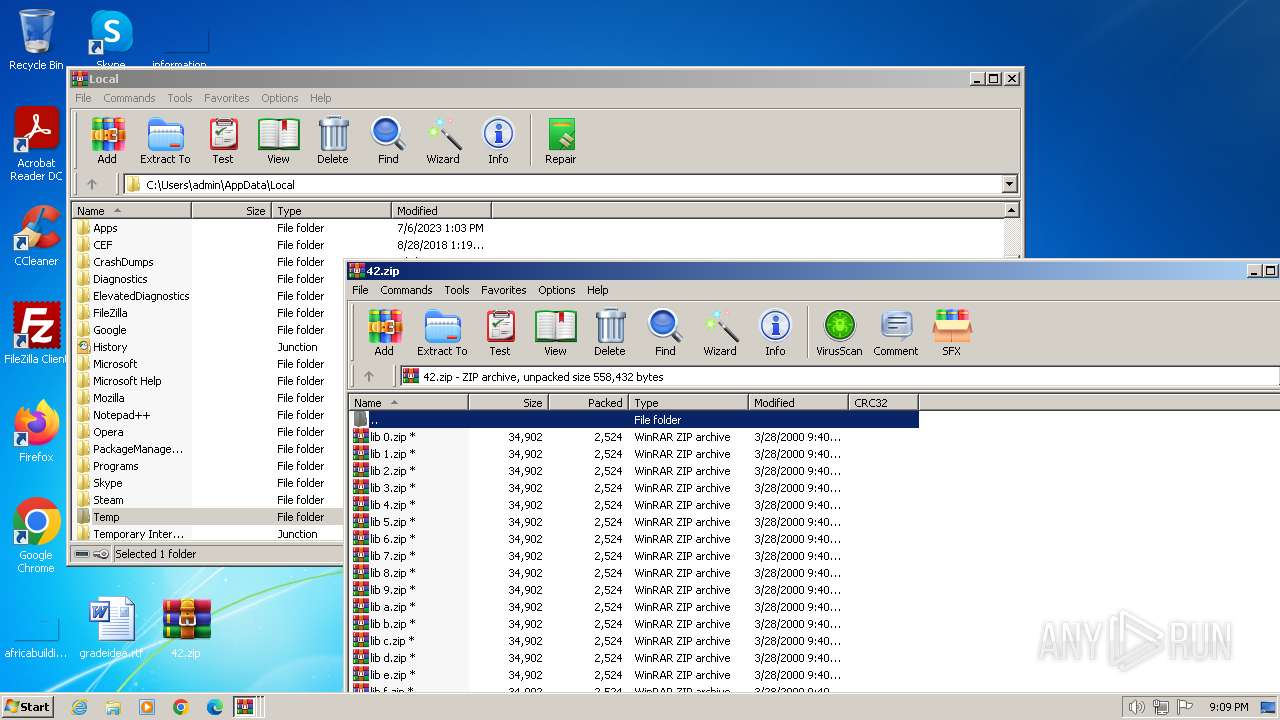Select lib 5.zip in archive list

[634, 522]
